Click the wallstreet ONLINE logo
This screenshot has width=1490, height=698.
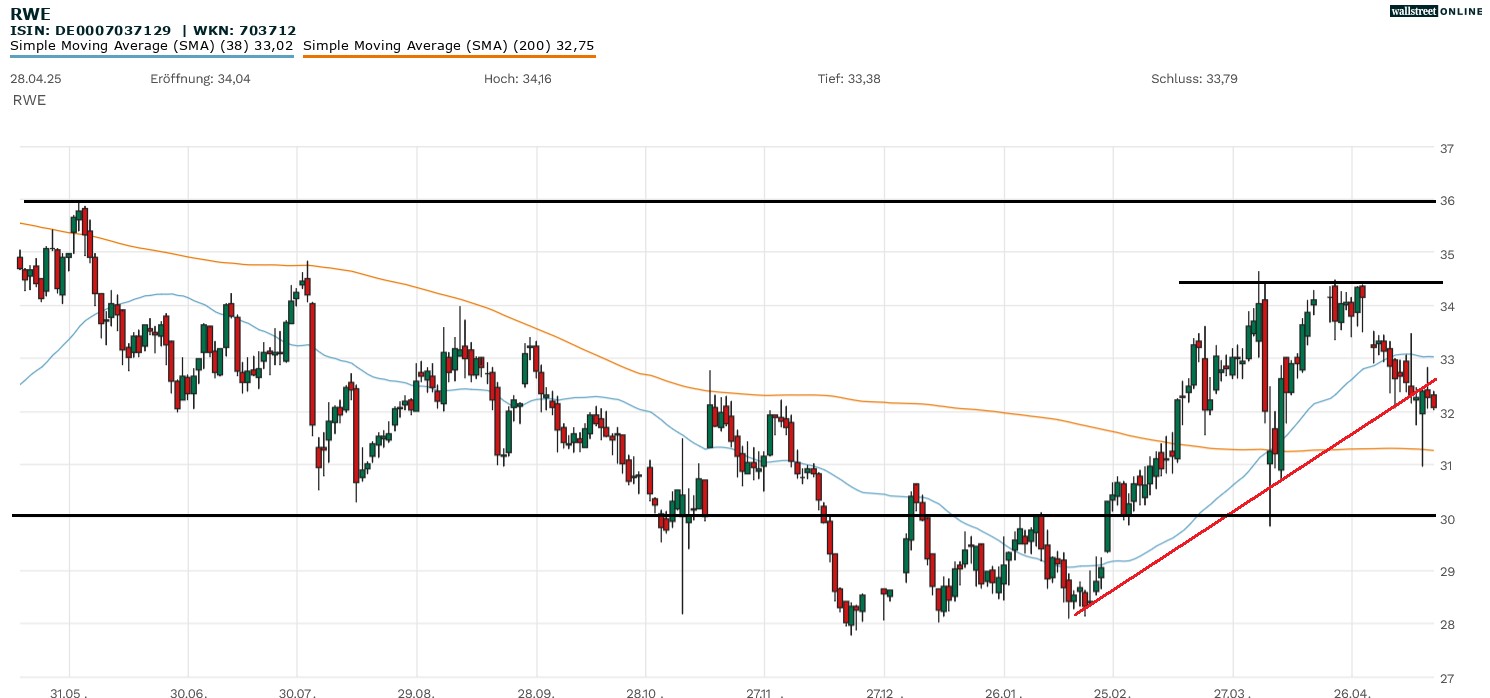(1436, 11)
